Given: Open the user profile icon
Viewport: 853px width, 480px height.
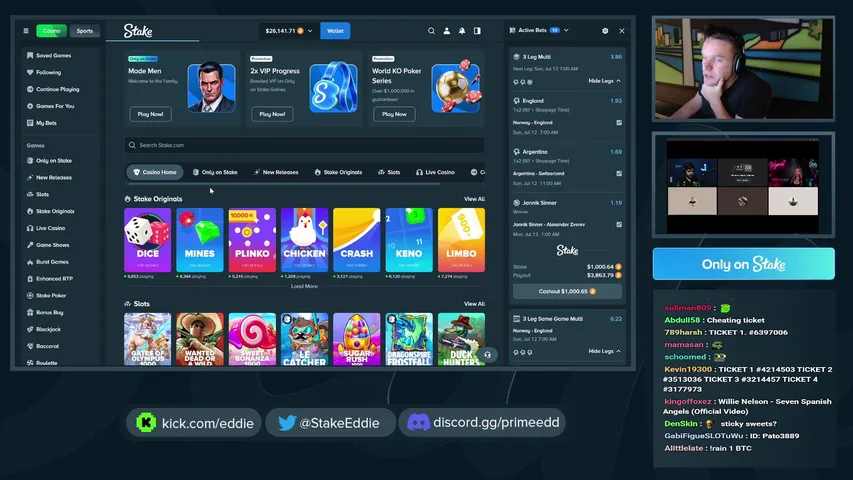Looking at the screenshot, I should pos(447,31).
